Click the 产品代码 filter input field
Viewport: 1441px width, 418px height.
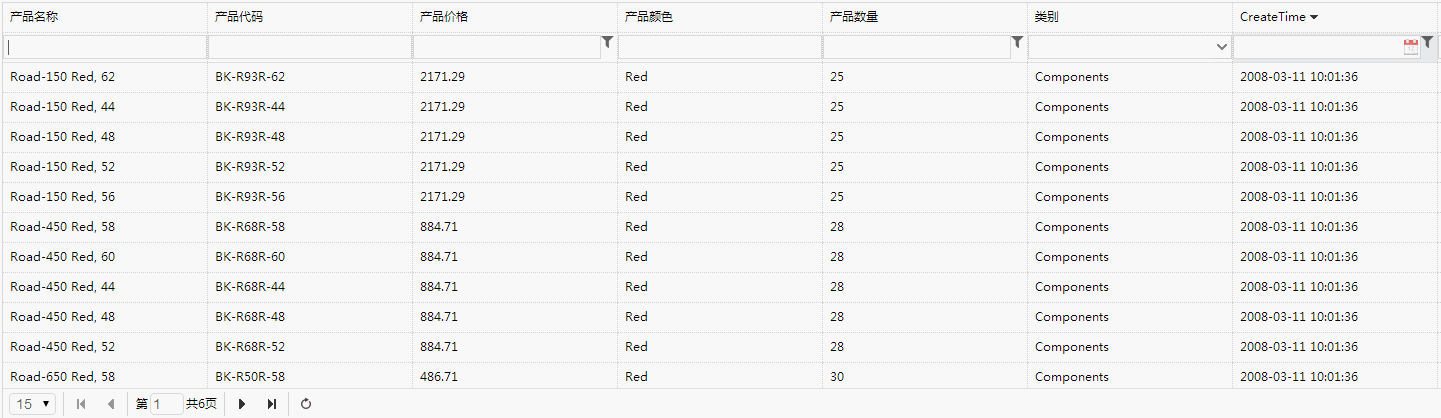310,47
